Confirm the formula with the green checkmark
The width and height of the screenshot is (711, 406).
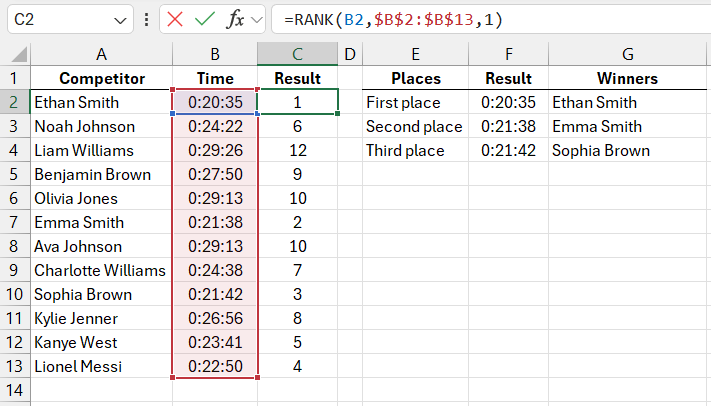205,20
